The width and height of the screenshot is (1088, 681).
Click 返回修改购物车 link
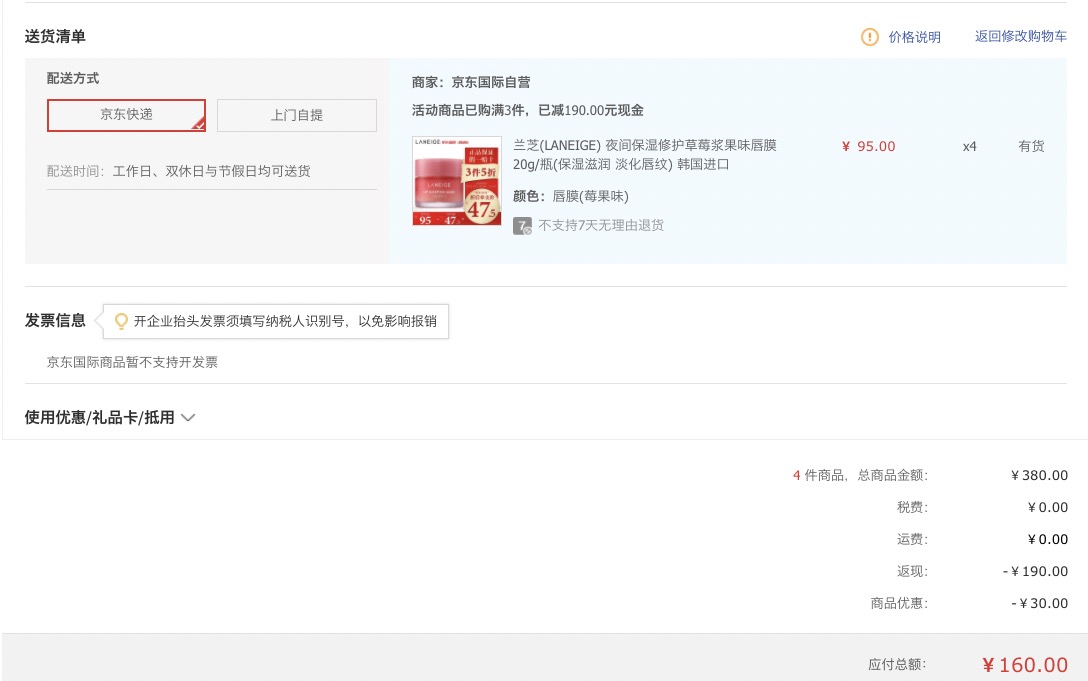click(1021, 36)
